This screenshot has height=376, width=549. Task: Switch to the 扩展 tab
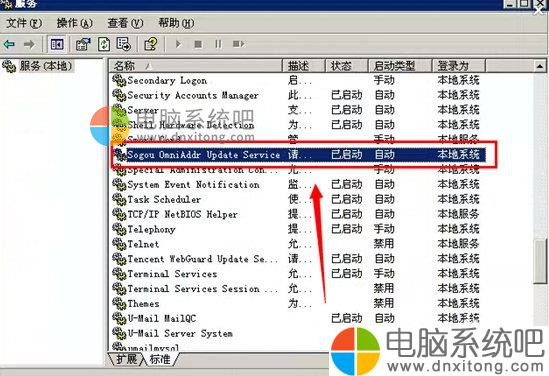pyautogui.click(x=127, y=359)
